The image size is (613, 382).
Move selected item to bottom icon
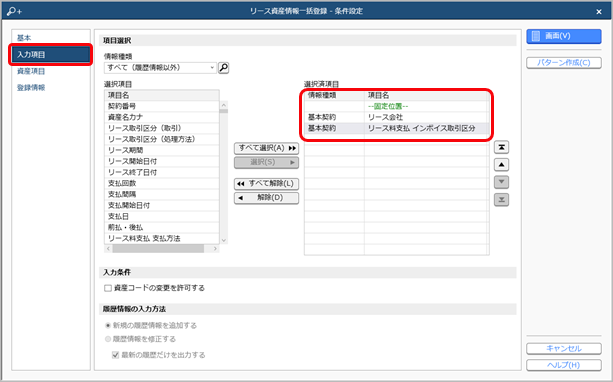pyautogui.click(x=501, y=200)
